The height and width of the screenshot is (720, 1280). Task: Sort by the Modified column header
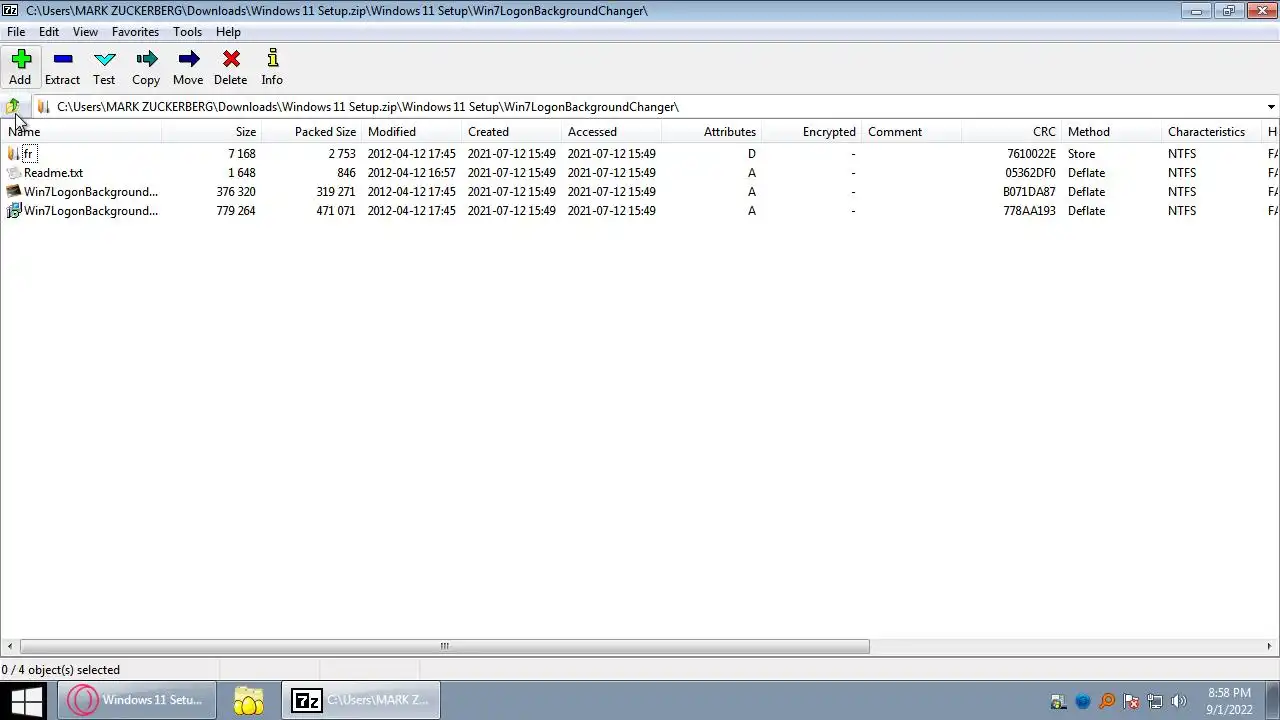411,132
